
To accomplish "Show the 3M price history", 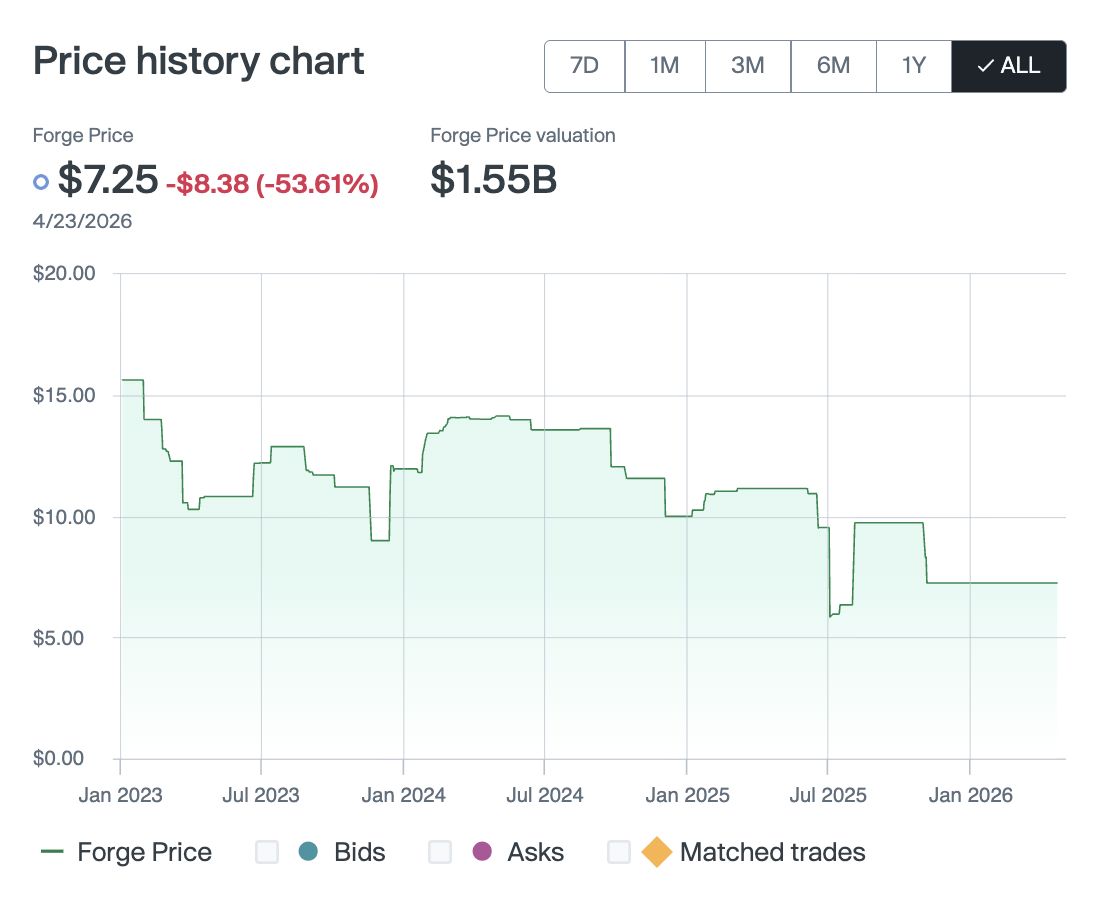I will (747, 66).
